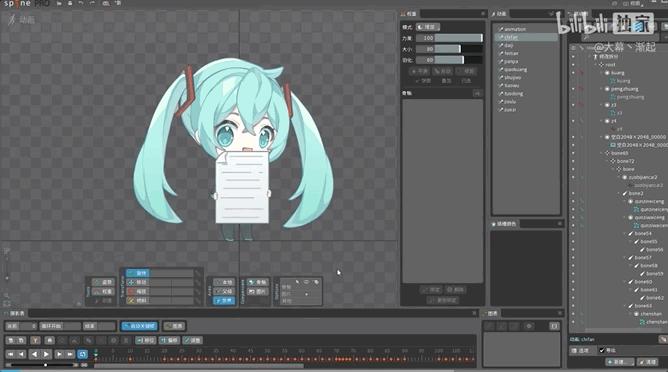The image size is (668, 372).
Task: Open the weight mode dropdown
Action: tap(428, 27)
